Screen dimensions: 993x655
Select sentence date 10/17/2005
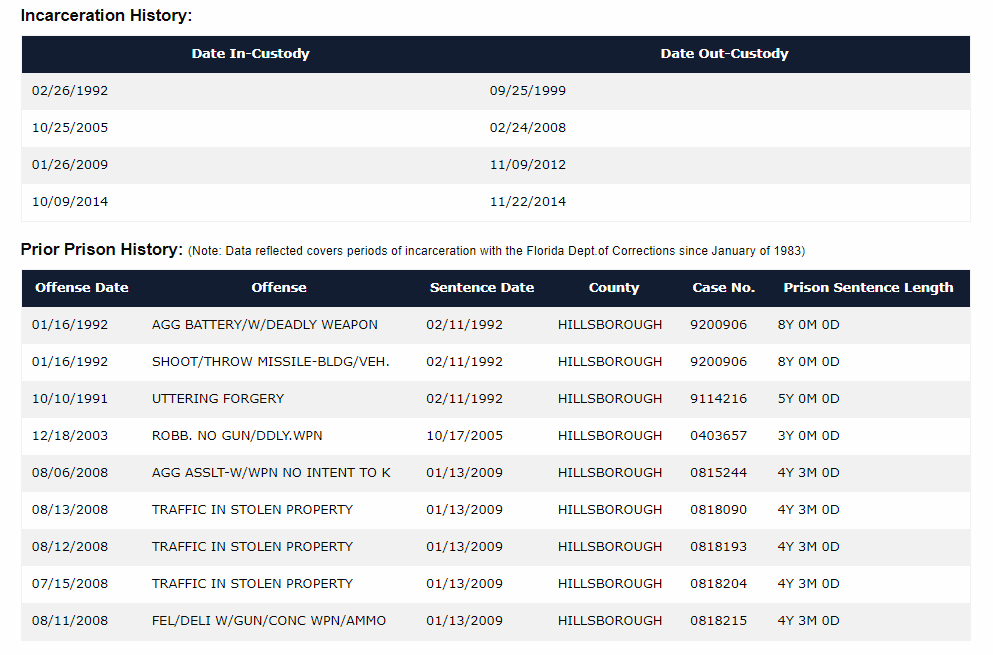coord(464,436)
